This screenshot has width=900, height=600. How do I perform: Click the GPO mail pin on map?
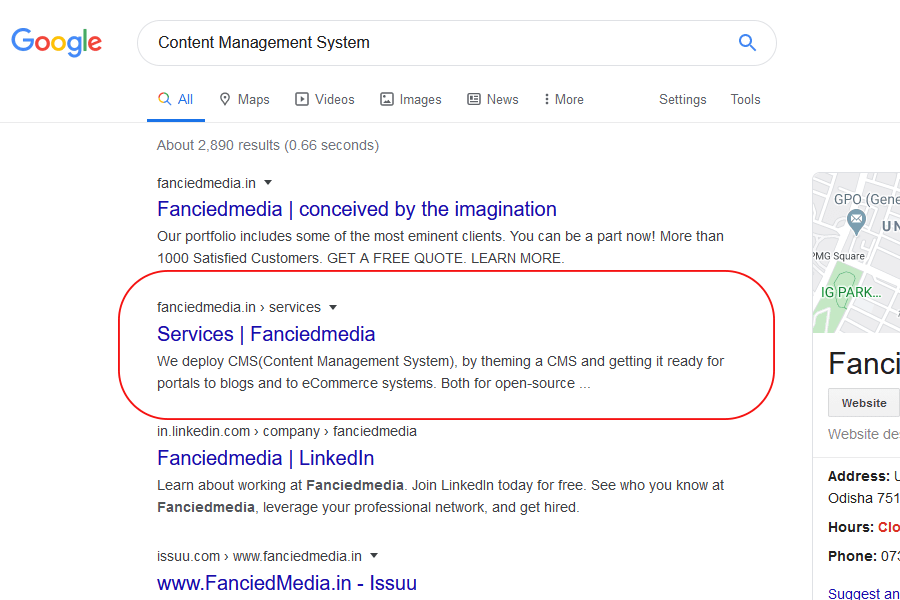click(x=856, y=221)
